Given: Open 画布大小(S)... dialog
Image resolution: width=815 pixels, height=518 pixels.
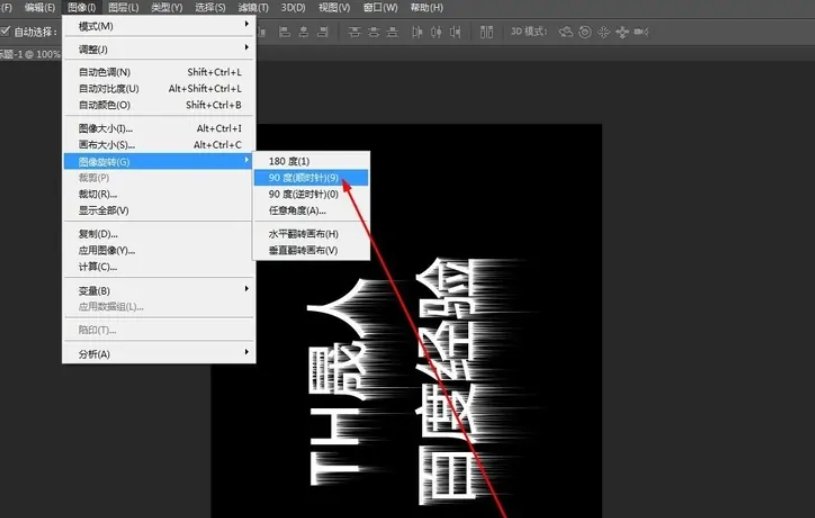Looking at the screenshot, I should [159, 145].
